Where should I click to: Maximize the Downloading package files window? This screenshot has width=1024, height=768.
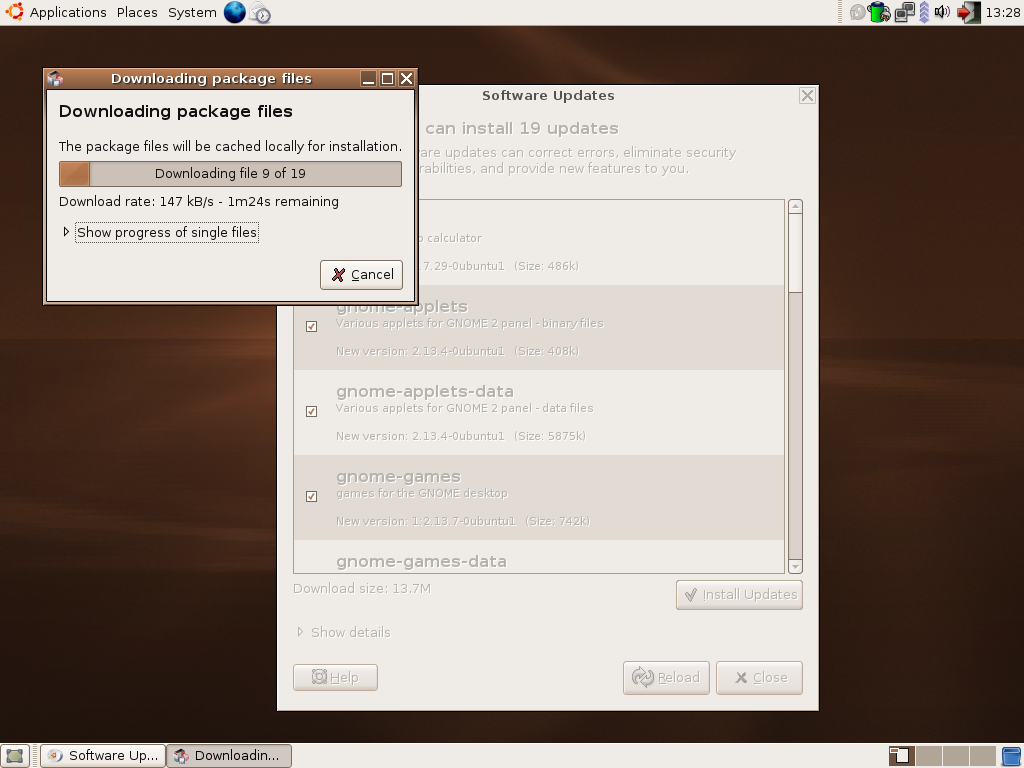point(387,79)
